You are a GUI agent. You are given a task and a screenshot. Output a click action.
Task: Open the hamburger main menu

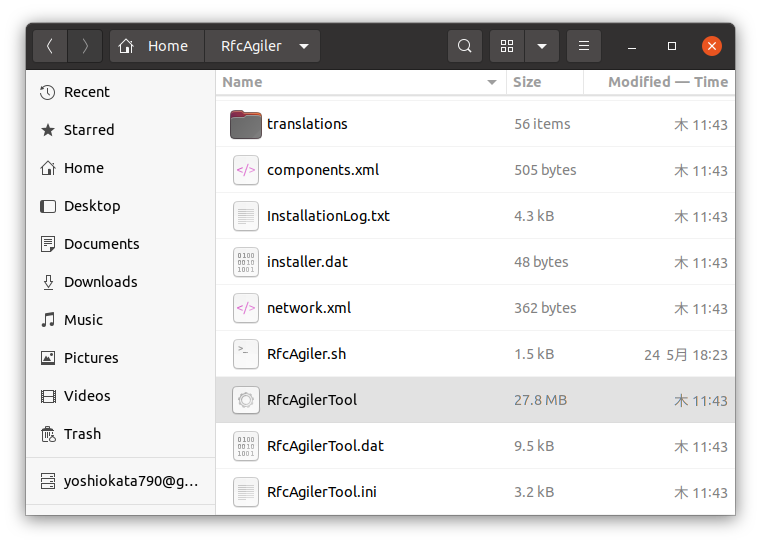point(584,46)
